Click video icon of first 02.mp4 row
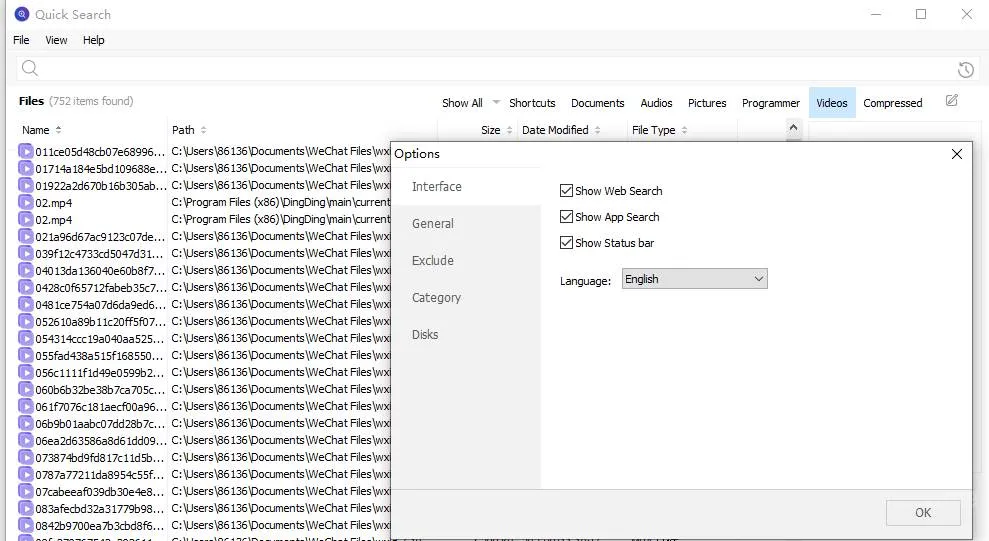The image size is (989, 541). pos(25,202)
